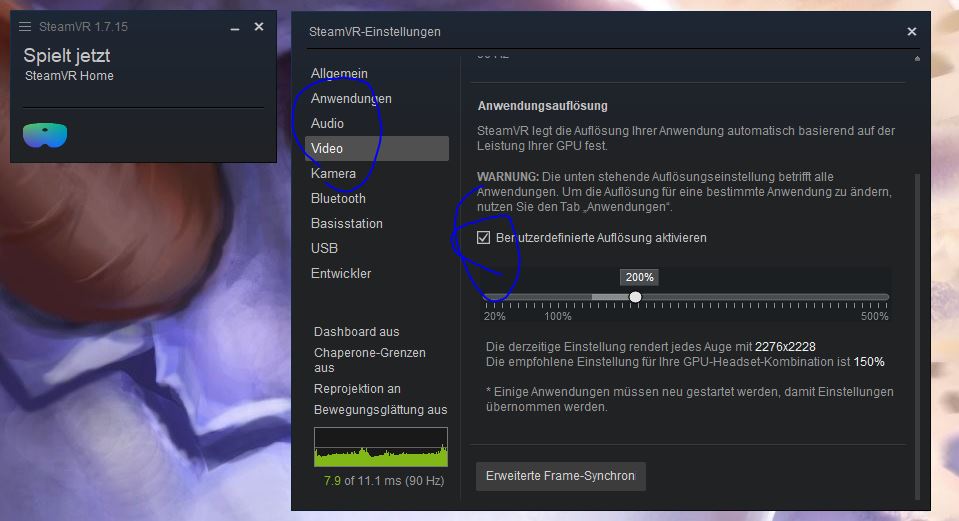Viewport: 959px width, 521px height.
Task: Click Bewegungsglättung aus status link
Action: click(x=380, y=410)
